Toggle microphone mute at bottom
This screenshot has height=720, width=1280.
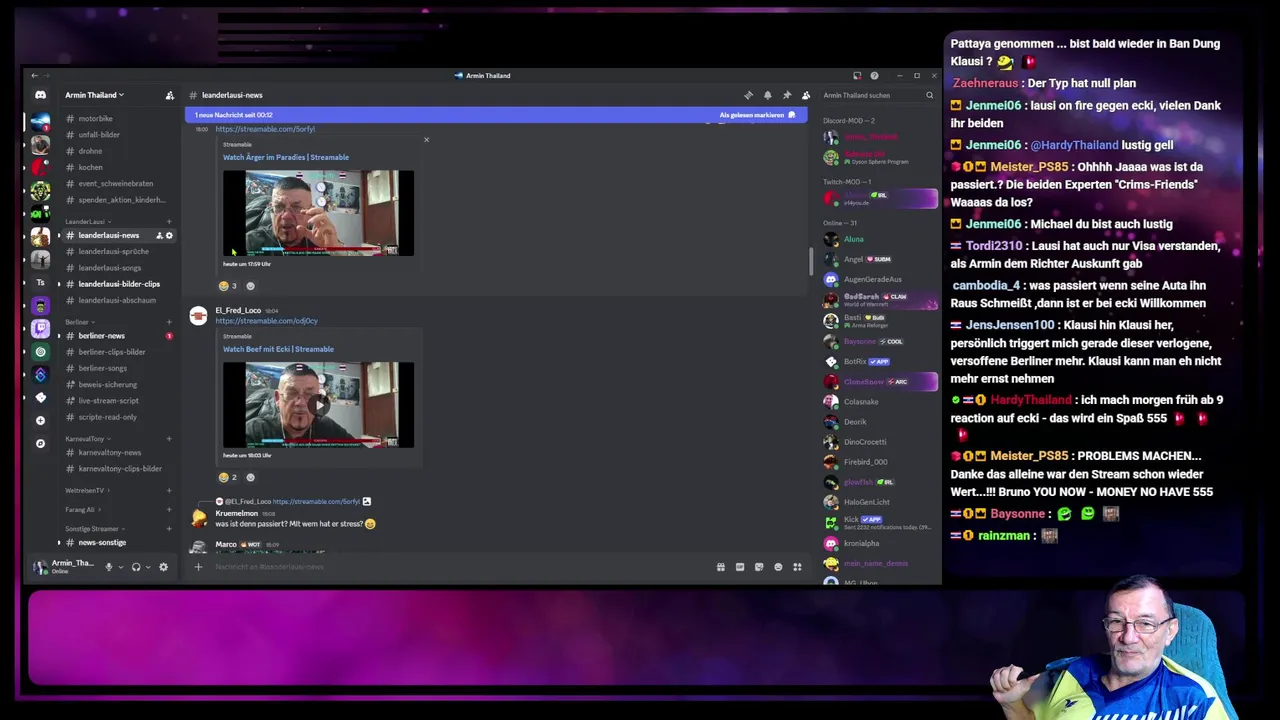pyautogui.click(x=108, y=567)
